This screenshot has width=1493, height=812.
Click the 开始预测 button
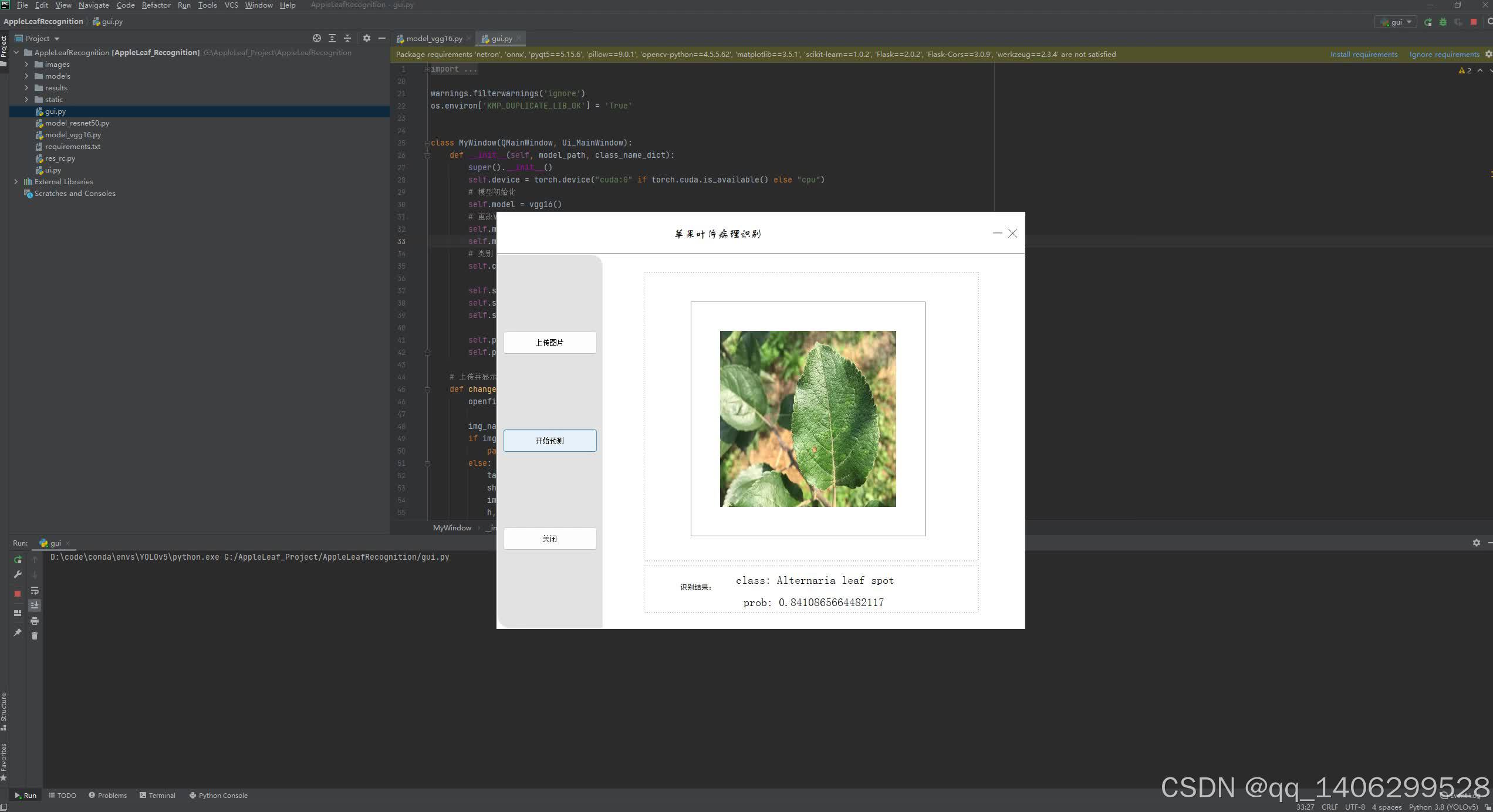[x=549, y=441]
